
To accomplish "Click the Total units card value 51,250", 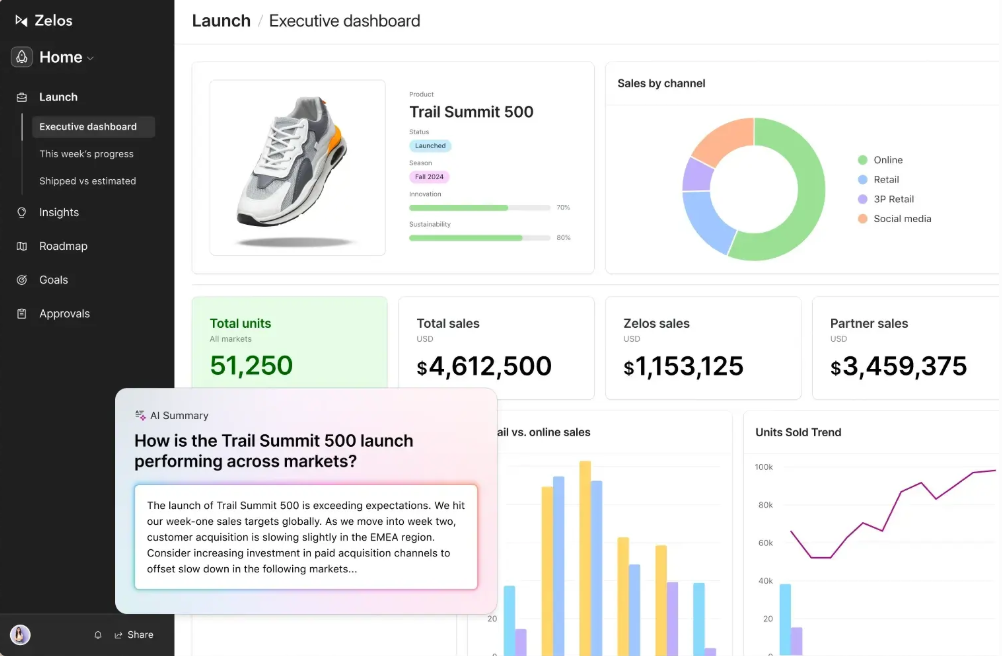I will [251, 365].
